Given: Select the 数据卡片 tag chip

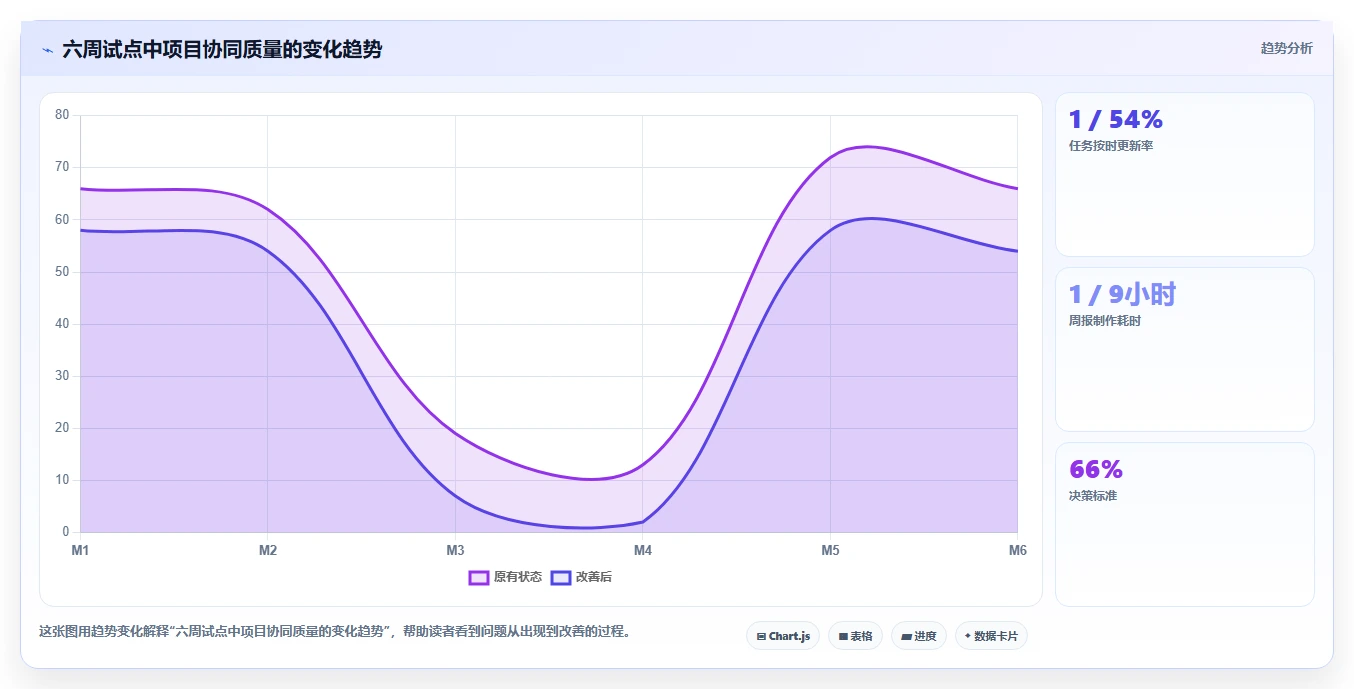Looking at the screenshot, I should click(x=991, y=636).
